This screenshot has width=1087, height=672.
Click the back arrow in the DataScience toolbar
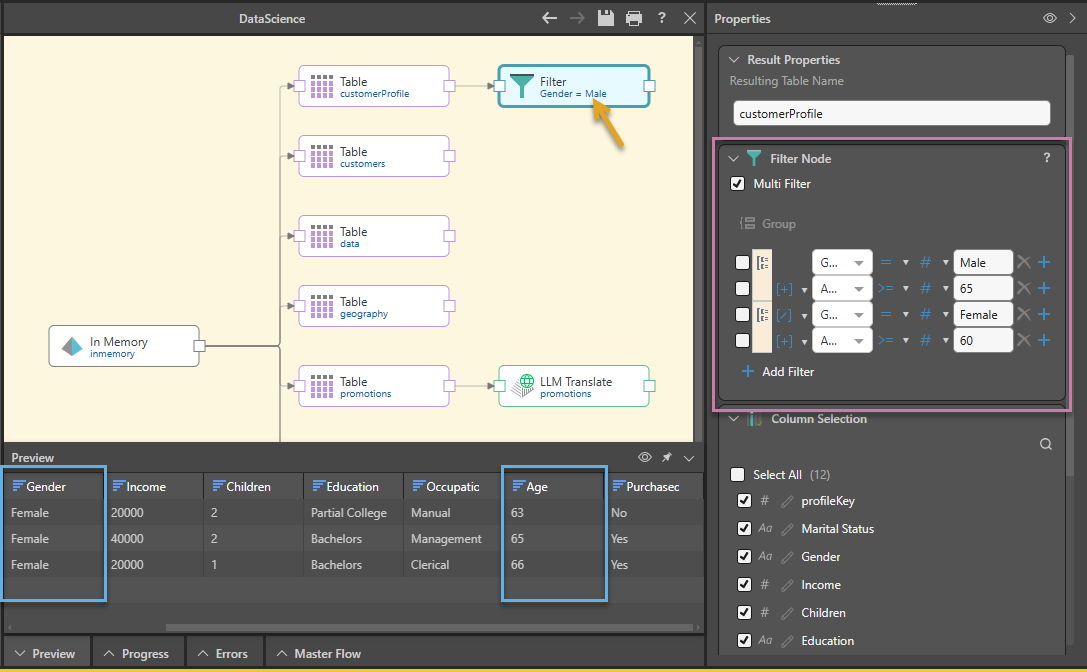pos(549,18)
